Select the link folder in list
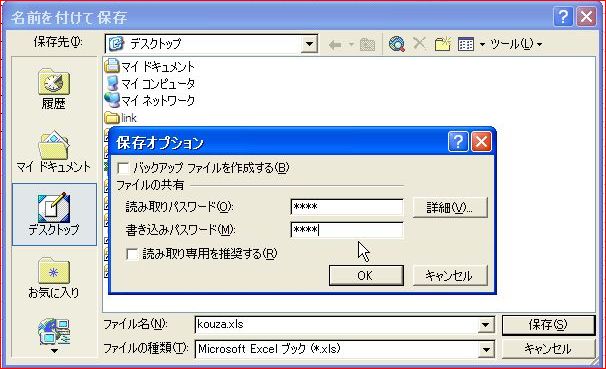Image resolution: width=606 pixels, height=369 pixels. click(x=121, y=118)
